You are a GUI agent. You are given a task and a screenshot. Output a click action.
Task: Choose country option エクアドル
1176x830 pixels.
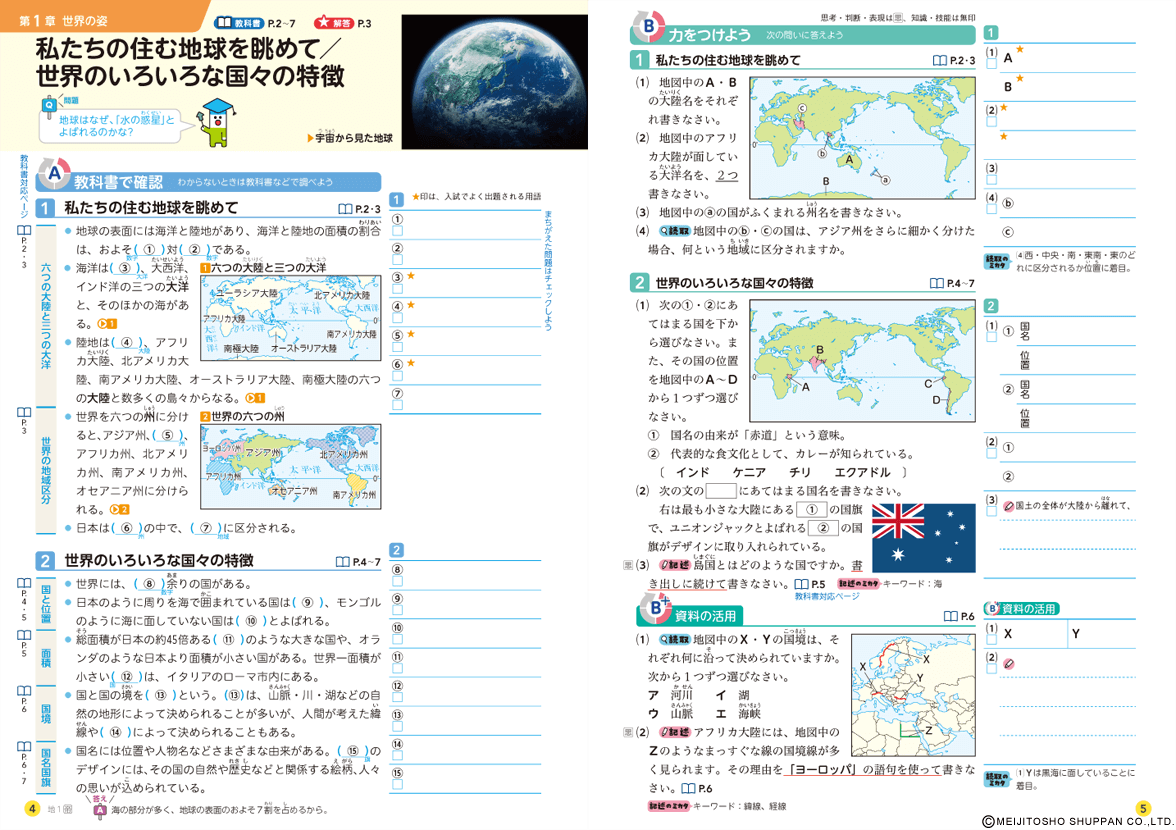[x=862, y=472]
